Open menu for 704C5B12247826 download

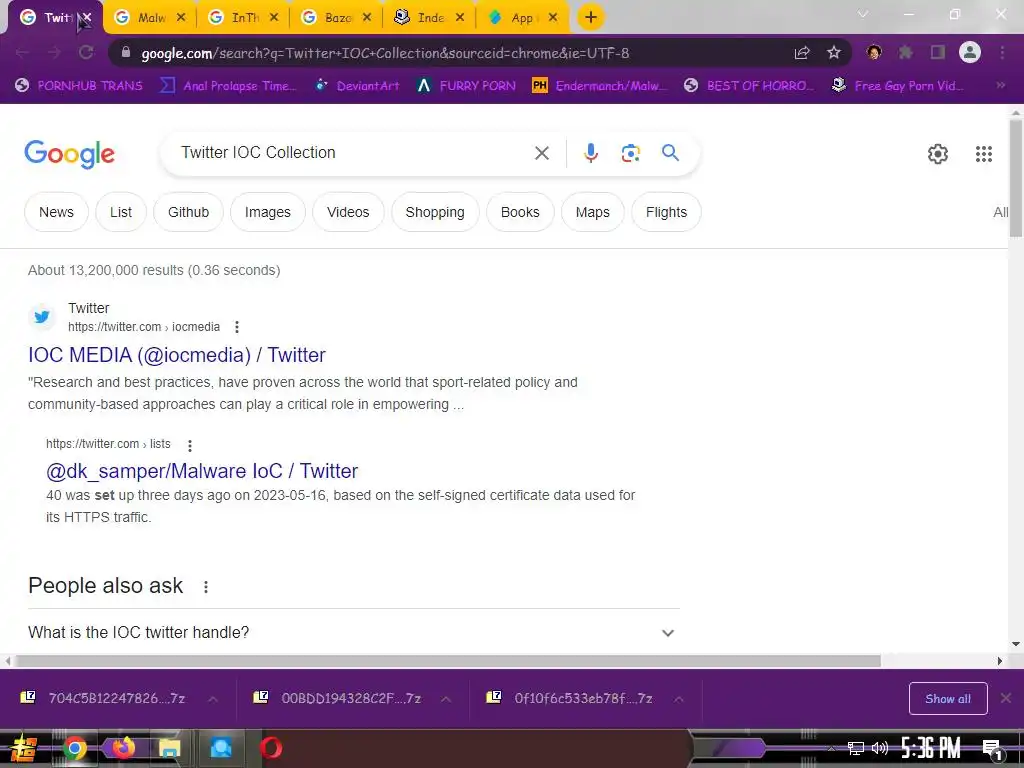point(213,699)
